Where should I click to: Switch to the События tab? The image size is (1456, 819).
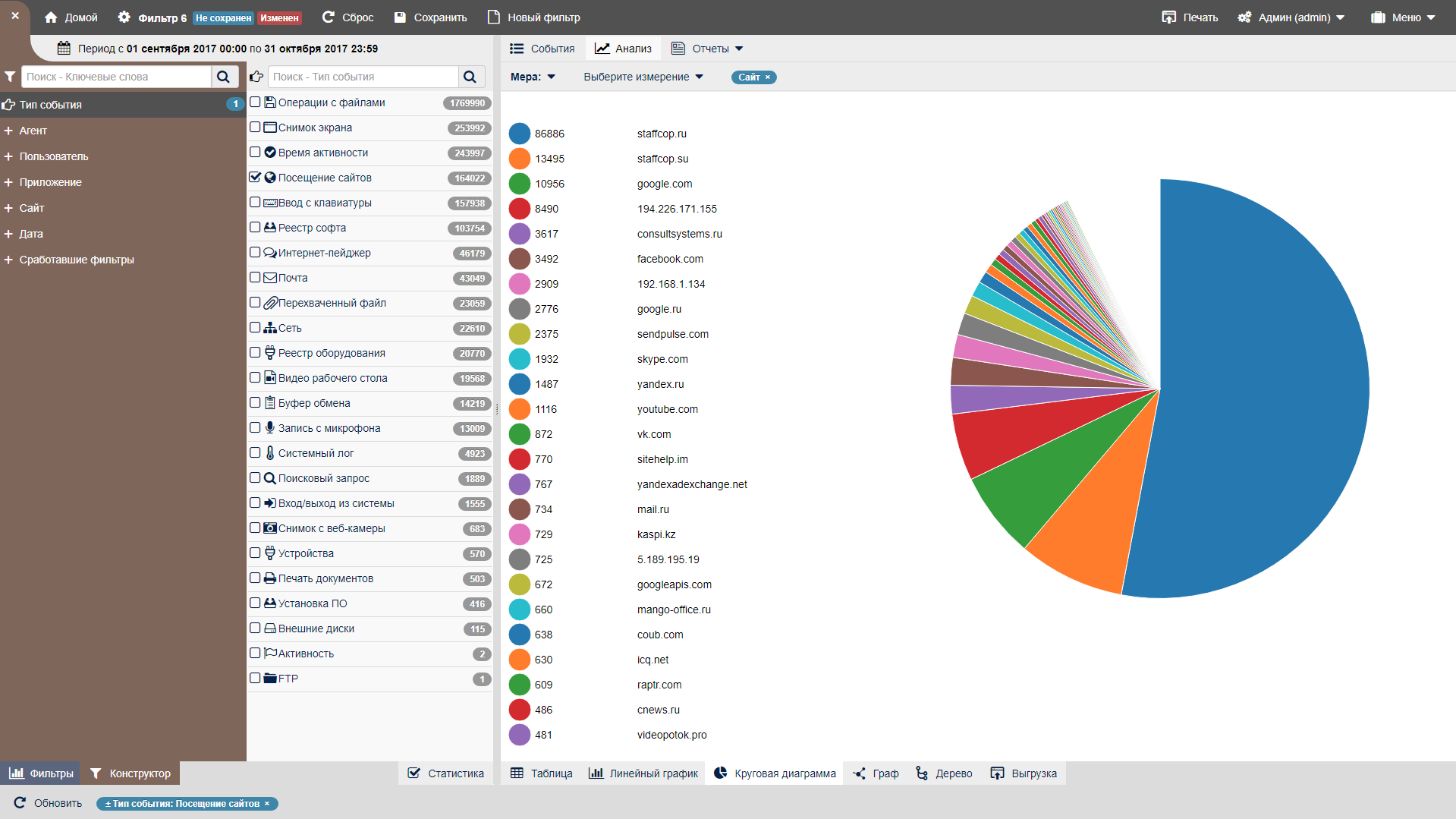click(542, 49)
